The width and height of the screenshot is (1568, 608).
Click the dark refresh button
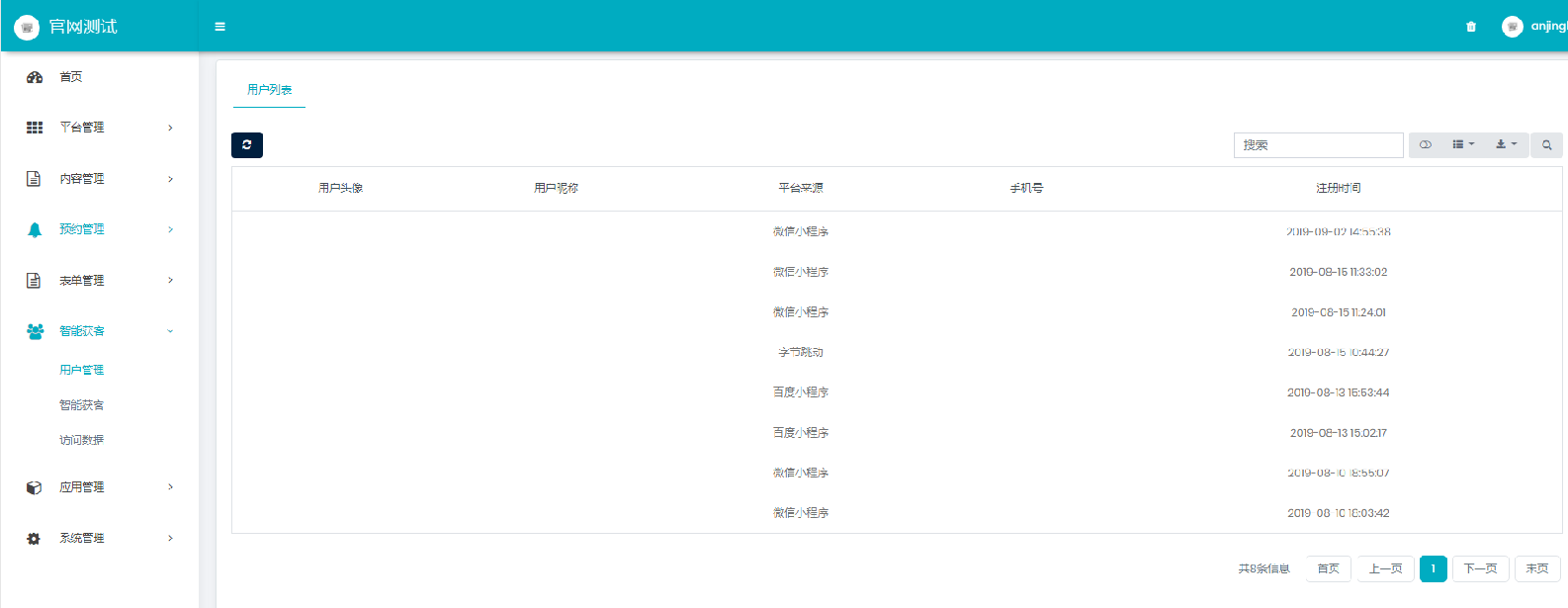[x=247, y=145]
